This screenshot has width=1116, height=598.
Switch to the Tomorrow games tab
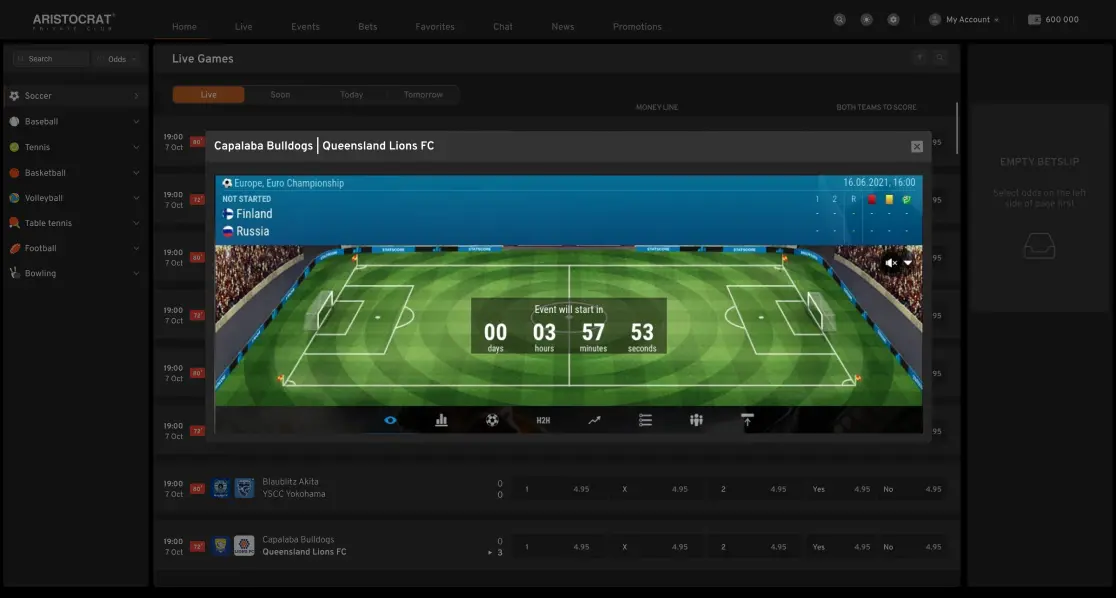423,93
